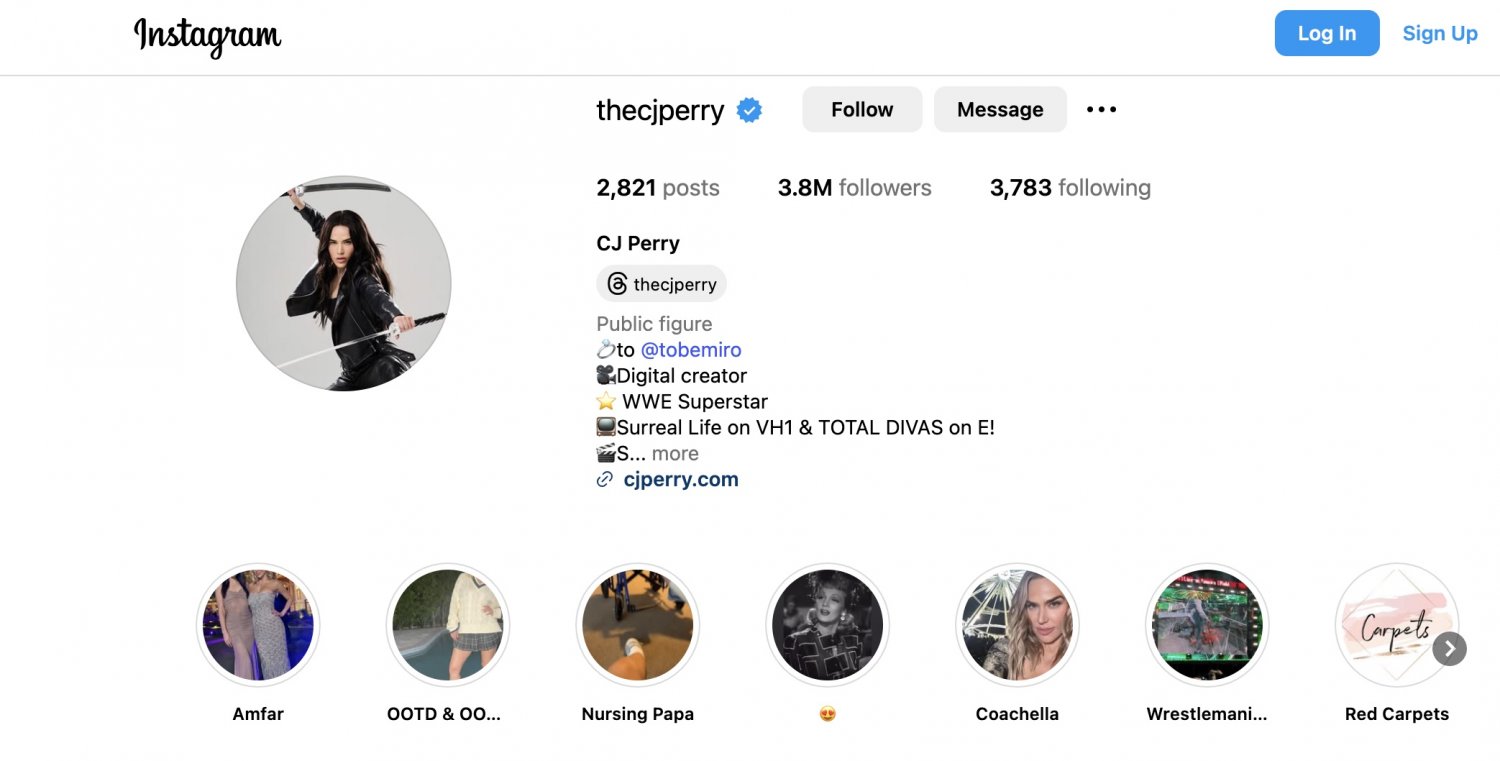This screenshot has width=1500, height=761.
Task: Open the three-dots options menu
Action: [x=1101, y=109]
